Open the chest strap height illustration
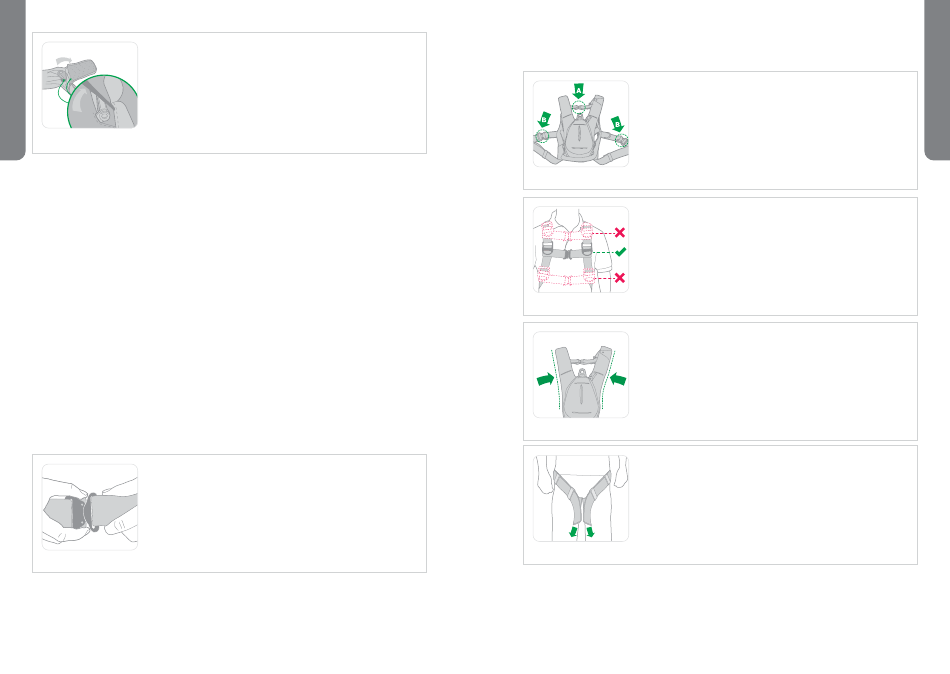This screenshot has height=674, width=950. point(581,250)
